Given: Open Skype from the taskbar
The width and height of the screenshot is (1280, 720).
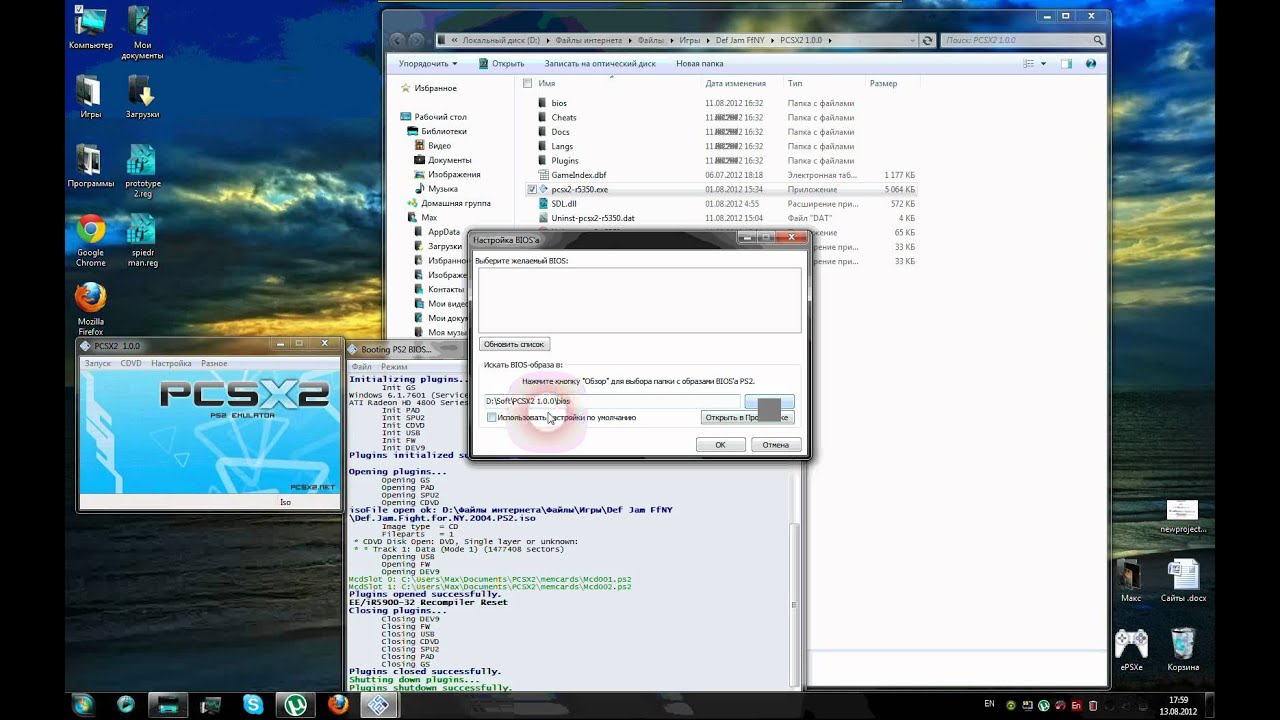Looking at the screenshot, I should 253,704.
